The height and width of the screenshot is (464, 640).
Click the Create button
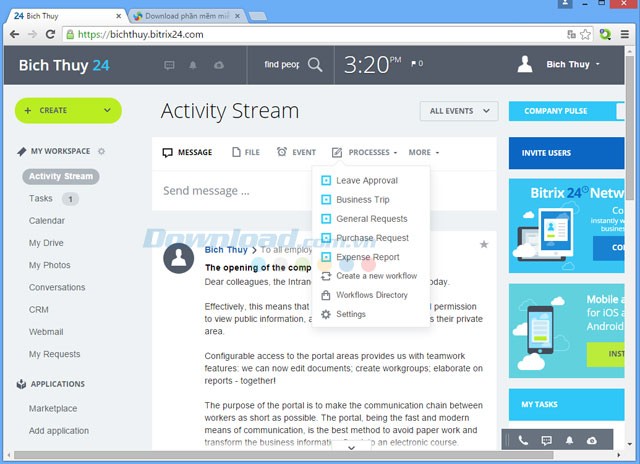click(68, 110)
